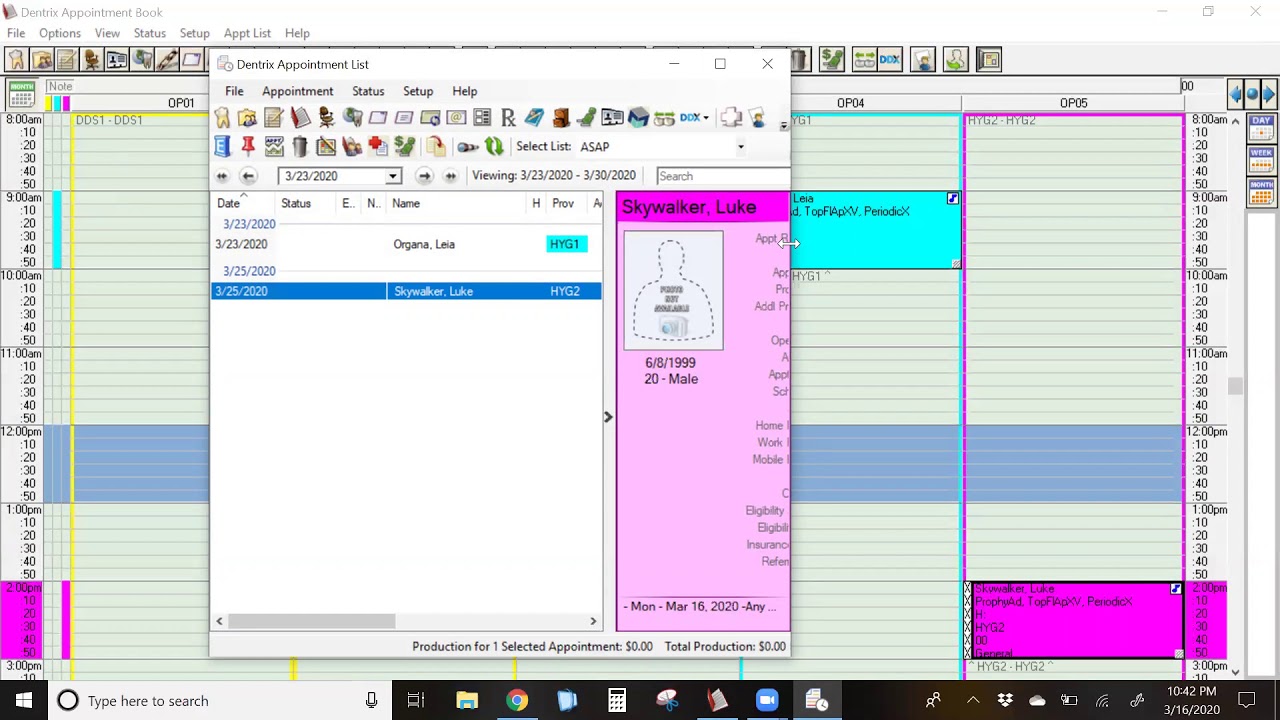The width and height of the screenshot is (1280, 720).
Task: Sort the list by the Date column header
Action: [x=244, y=203]
